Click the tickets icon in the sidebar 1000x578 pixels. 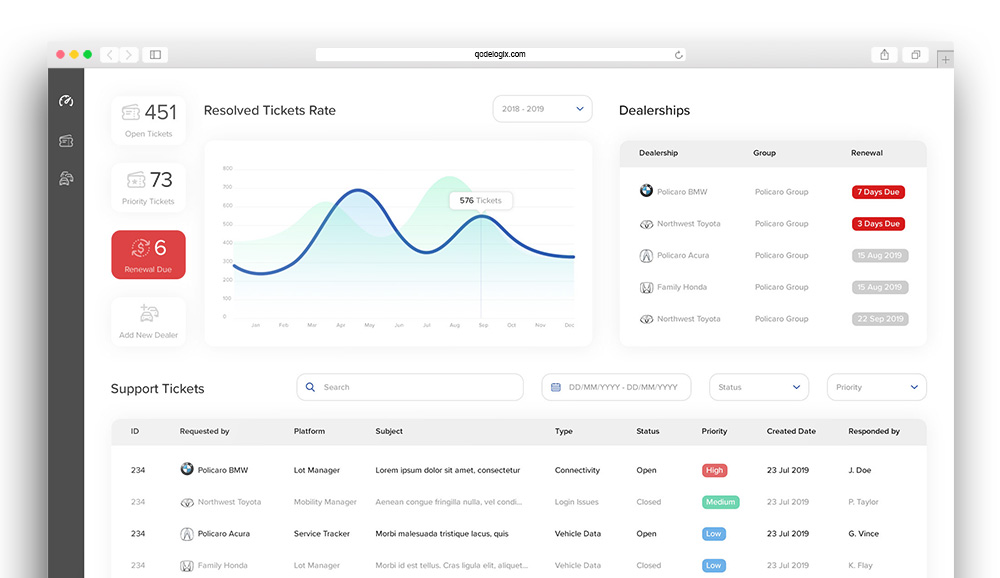(66, 141)
